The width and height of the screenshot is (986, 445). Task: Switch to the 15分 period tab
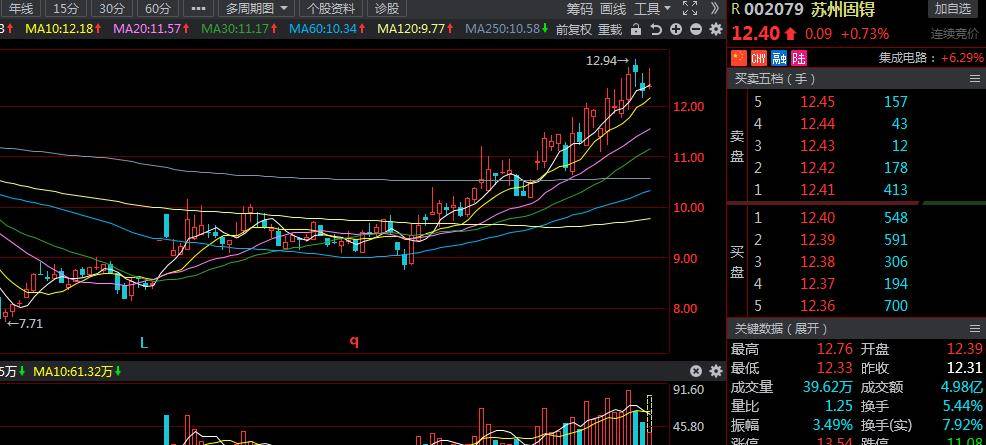click(66, 8)
